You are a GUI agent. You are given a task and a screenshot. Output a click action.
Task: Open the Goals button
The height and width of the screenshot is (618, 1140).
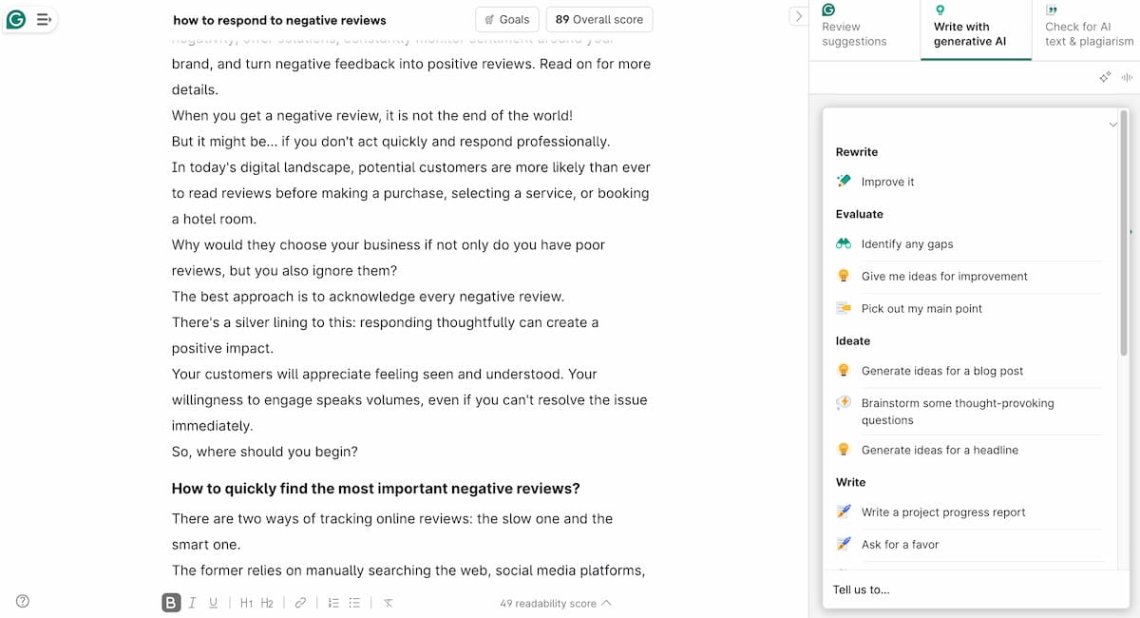pyautogui.click(x=506, y=19)
